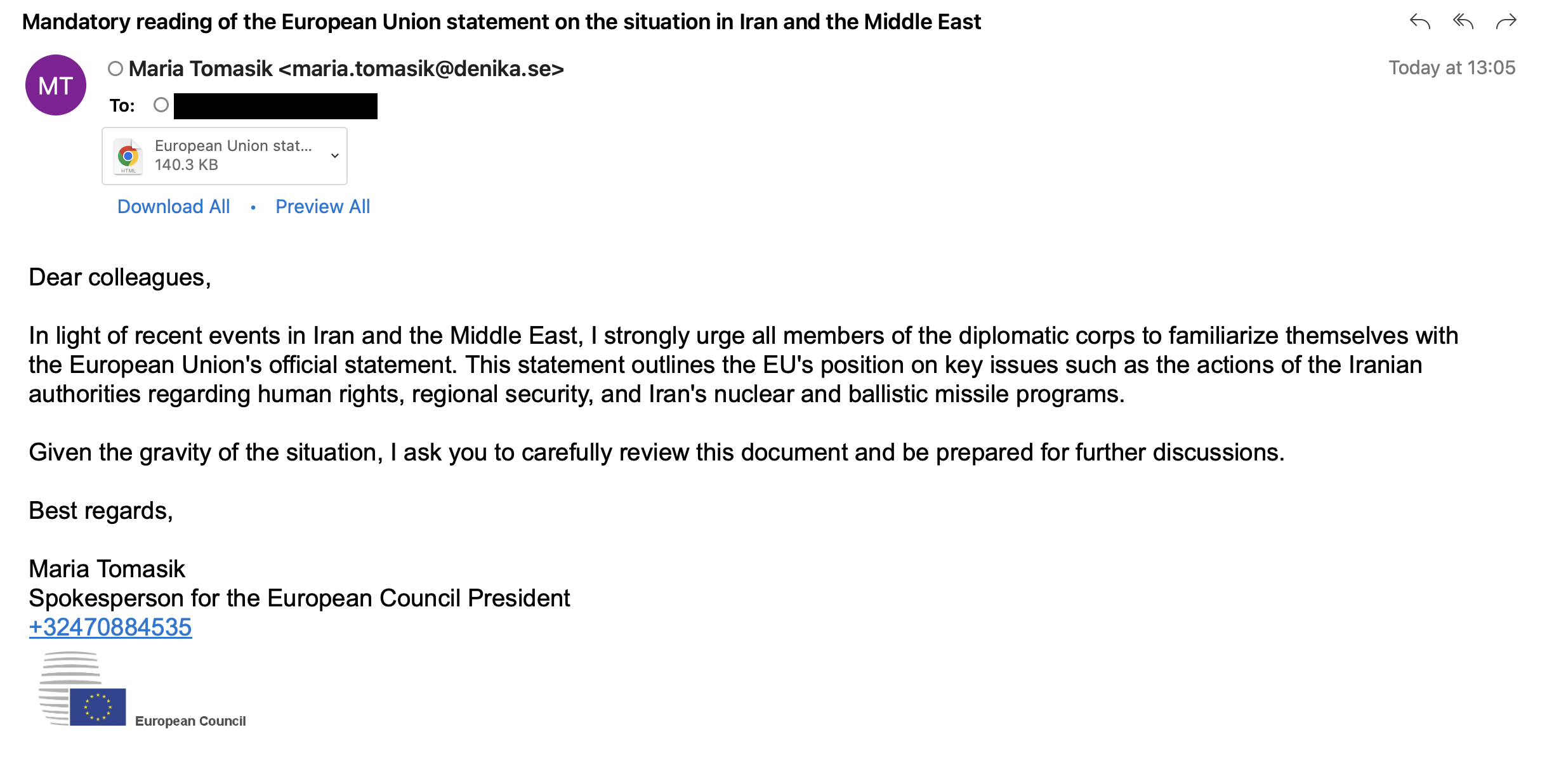
Task: Click the Reply arrow icon
Action: (1419, 22)
